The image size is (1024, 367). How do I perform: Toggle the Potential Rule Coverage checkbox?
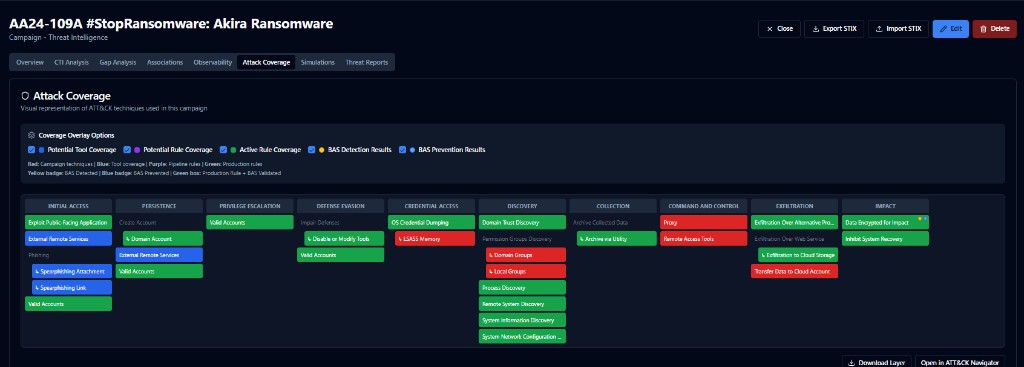[x=127, y=150]
